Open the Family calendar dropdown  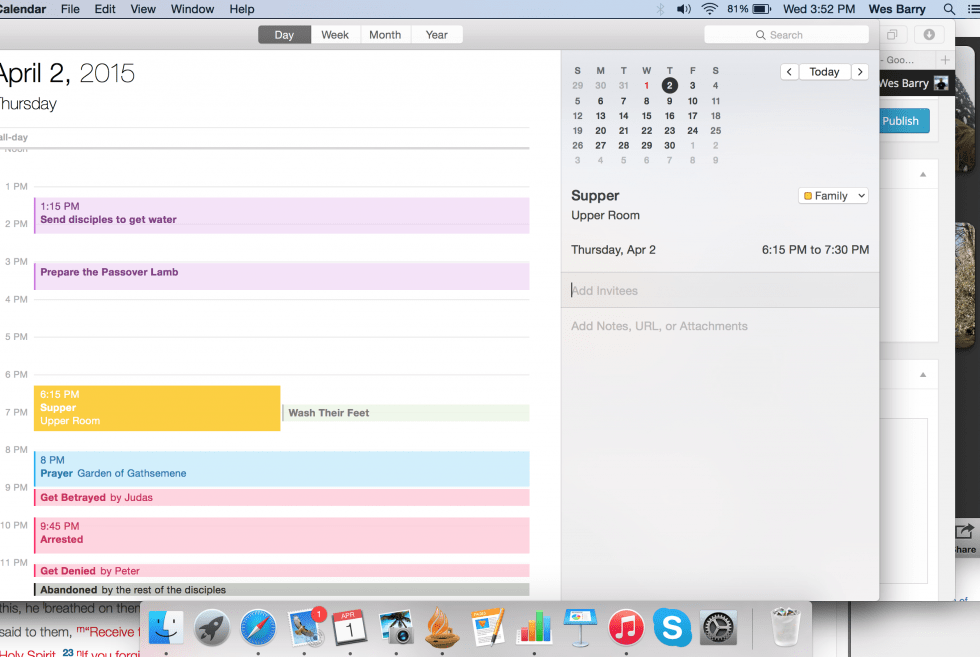[x=833, y=196]
